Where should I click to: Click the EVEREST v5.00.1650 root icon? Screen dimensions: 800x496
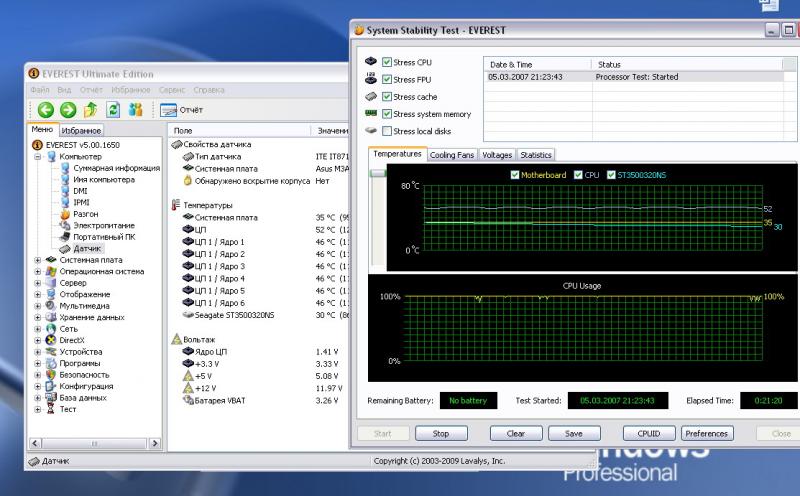[37, 145]
